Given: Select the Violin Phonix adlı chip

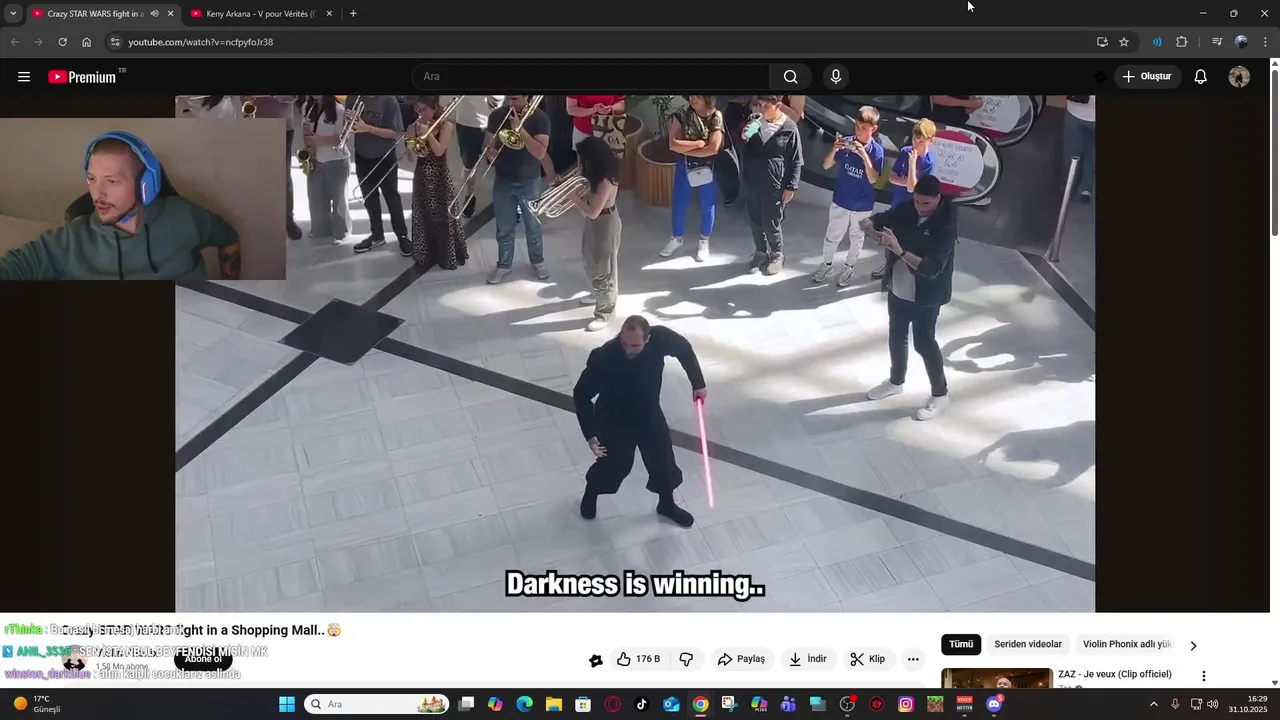Looking at the screenshot, I should tap(1127, 645).
